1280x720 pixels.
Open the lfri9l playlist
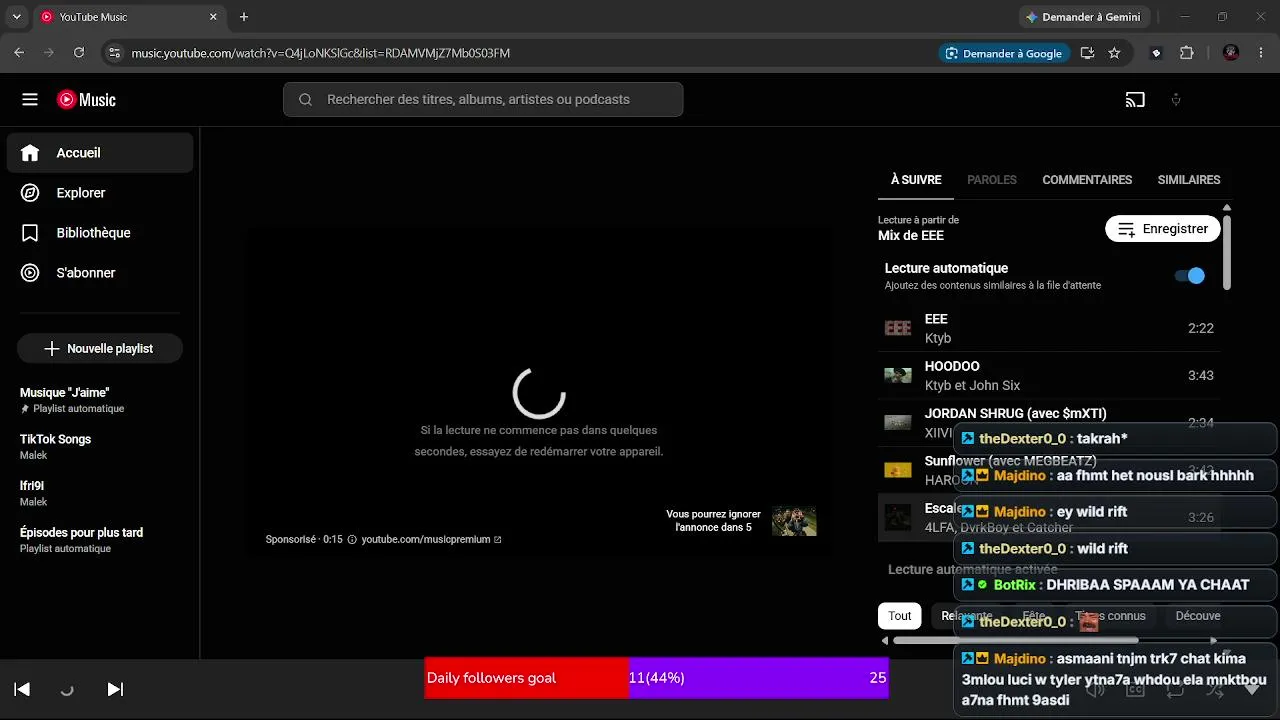point(100,493)
